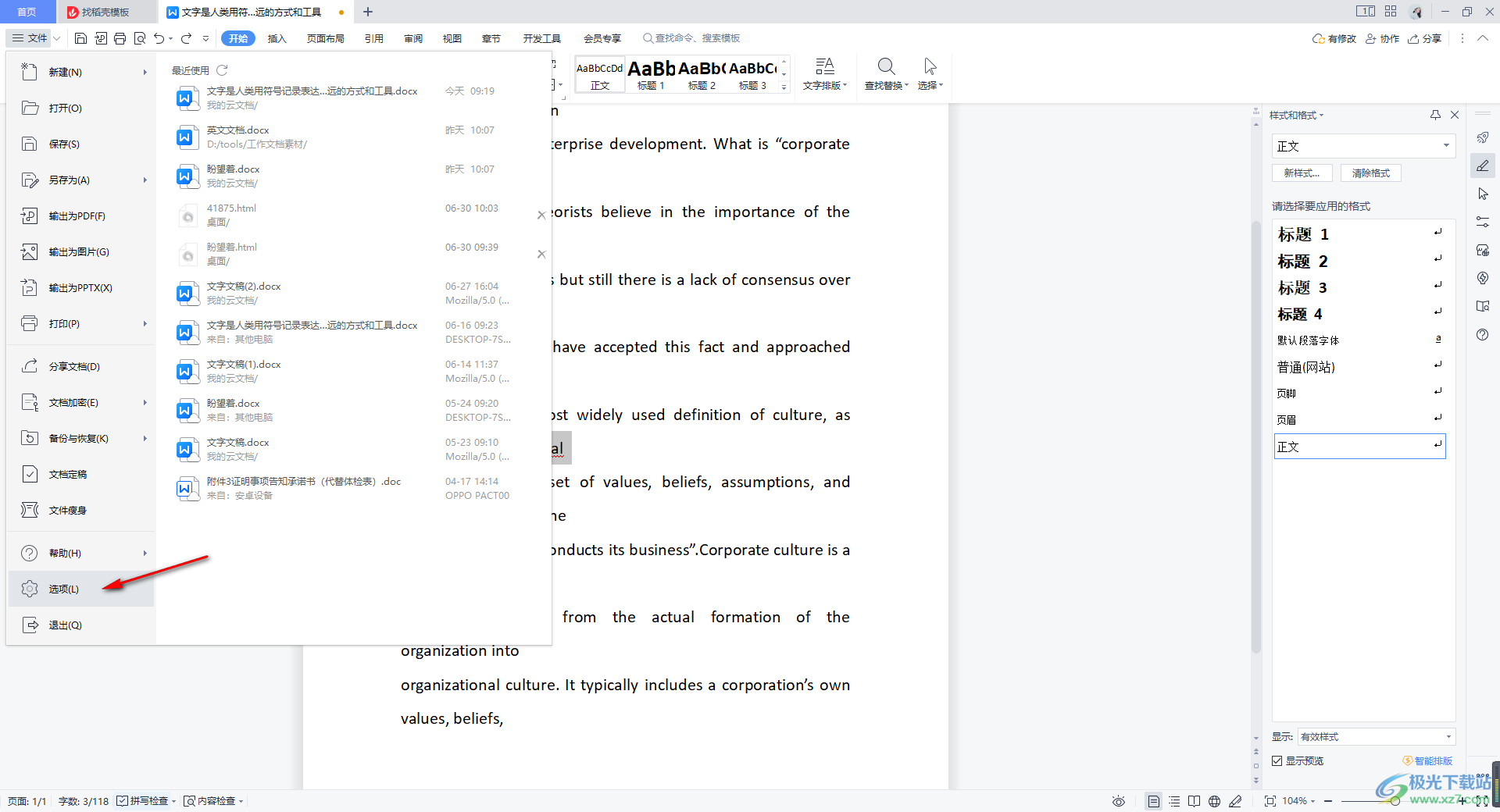Undo the last action
The width and height of the screenshot is (1500, 812).
(159, 38)
